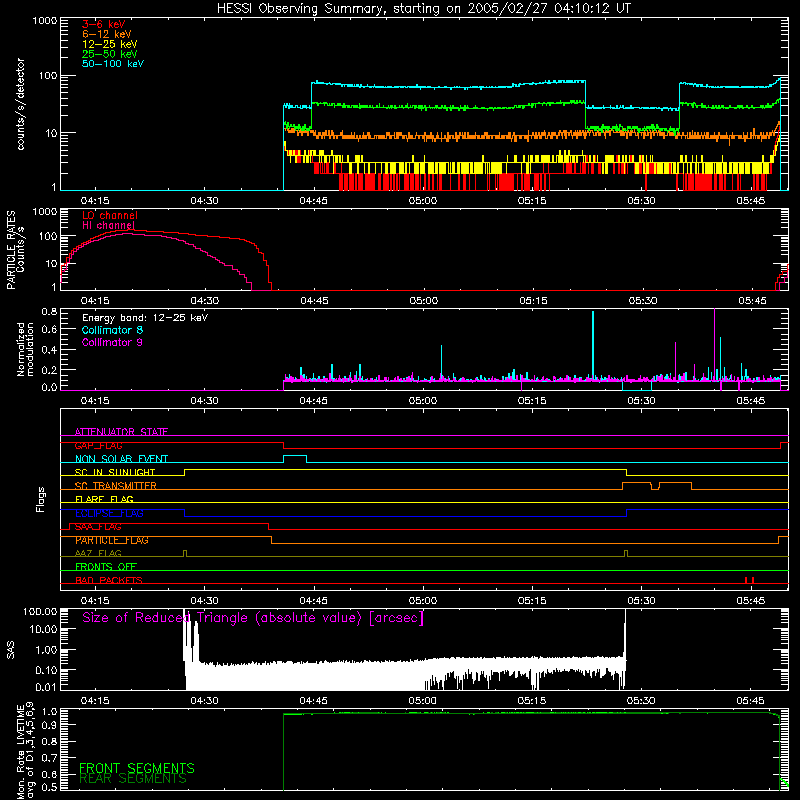The image size is (800, 800).
Task: Select the Collimator 9 legend label
Action: 112,342
